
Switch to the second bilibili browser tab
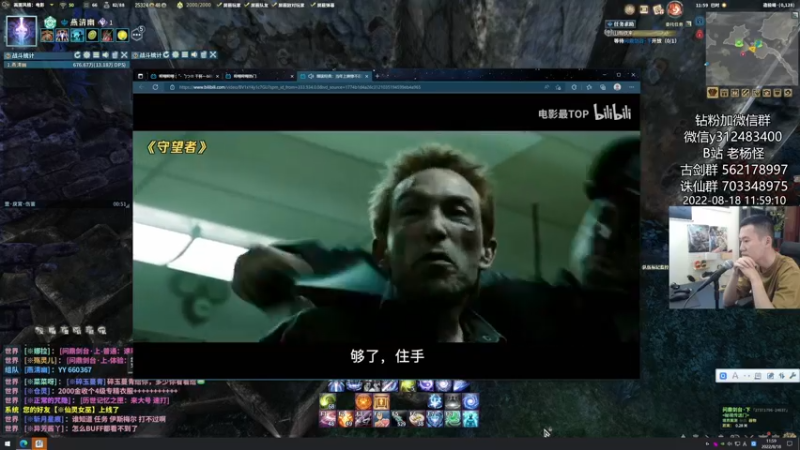[259, 76]
